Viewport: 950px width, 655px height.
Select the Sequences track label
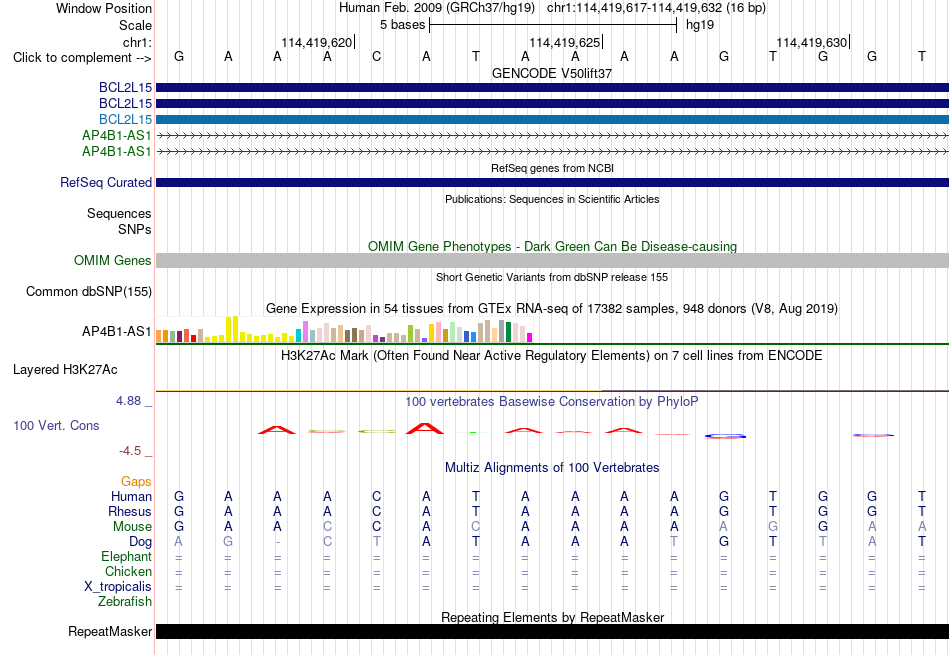tap(119, 213)
